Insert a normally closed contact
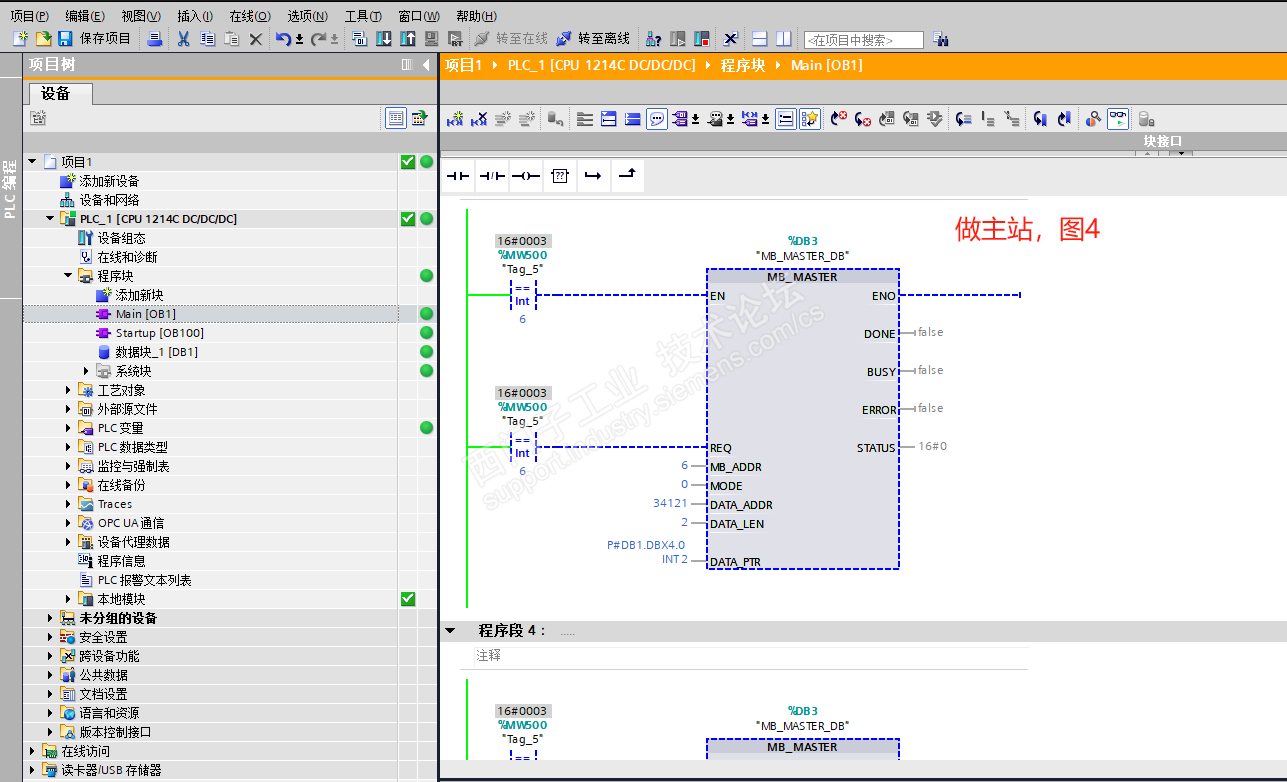This screenshot has height=782, width=1287. click(x=491, y=176)
